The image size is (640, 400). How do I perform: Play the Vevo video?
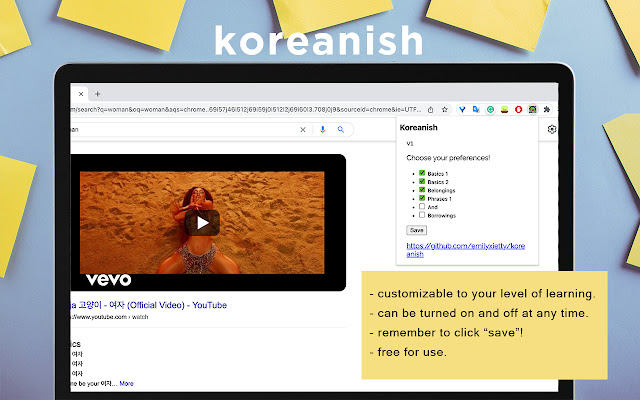(x=202, y=223)
